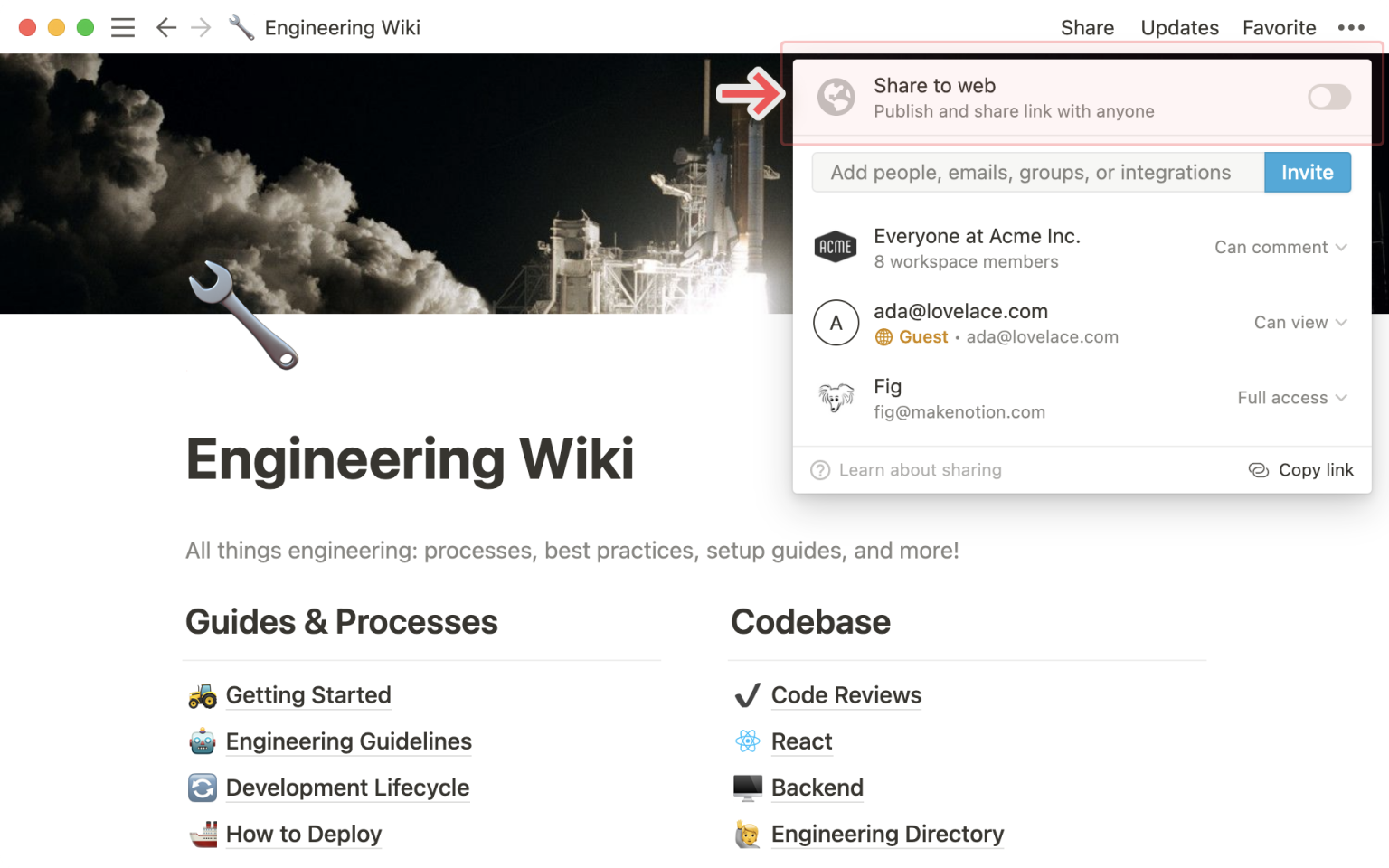Click the globe icon beside Share to web

click(836, 98)
